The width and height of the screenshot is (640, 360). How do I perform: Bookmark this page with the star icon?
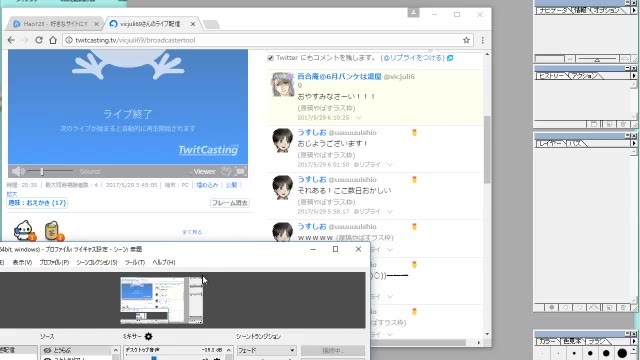(x=467, y=40)
